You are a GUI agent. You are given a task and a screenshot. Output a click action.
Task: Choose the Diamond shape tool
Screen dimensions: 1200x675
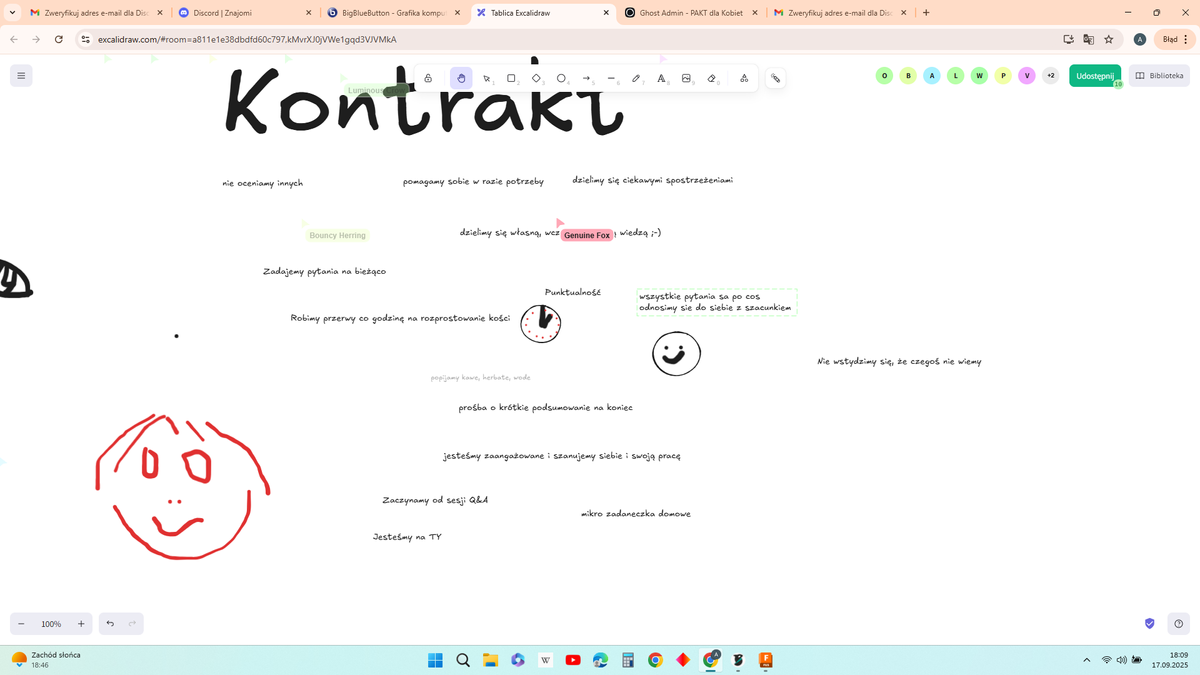coord(536,78)
